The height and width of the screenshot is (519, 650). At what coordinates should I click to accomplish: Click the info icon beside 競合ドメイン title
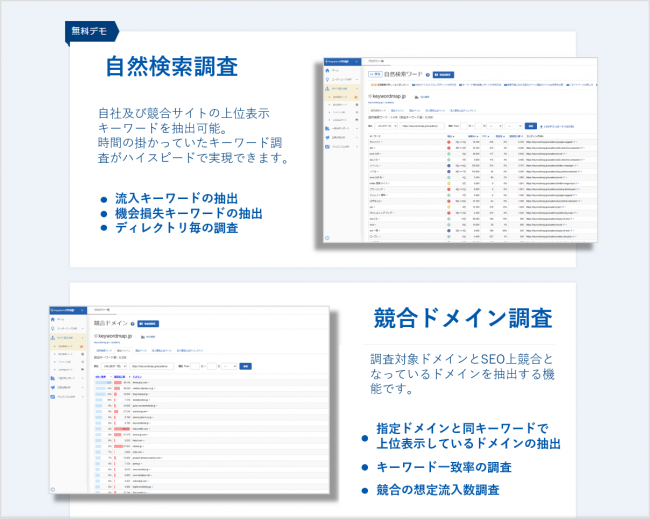point(133,324)
